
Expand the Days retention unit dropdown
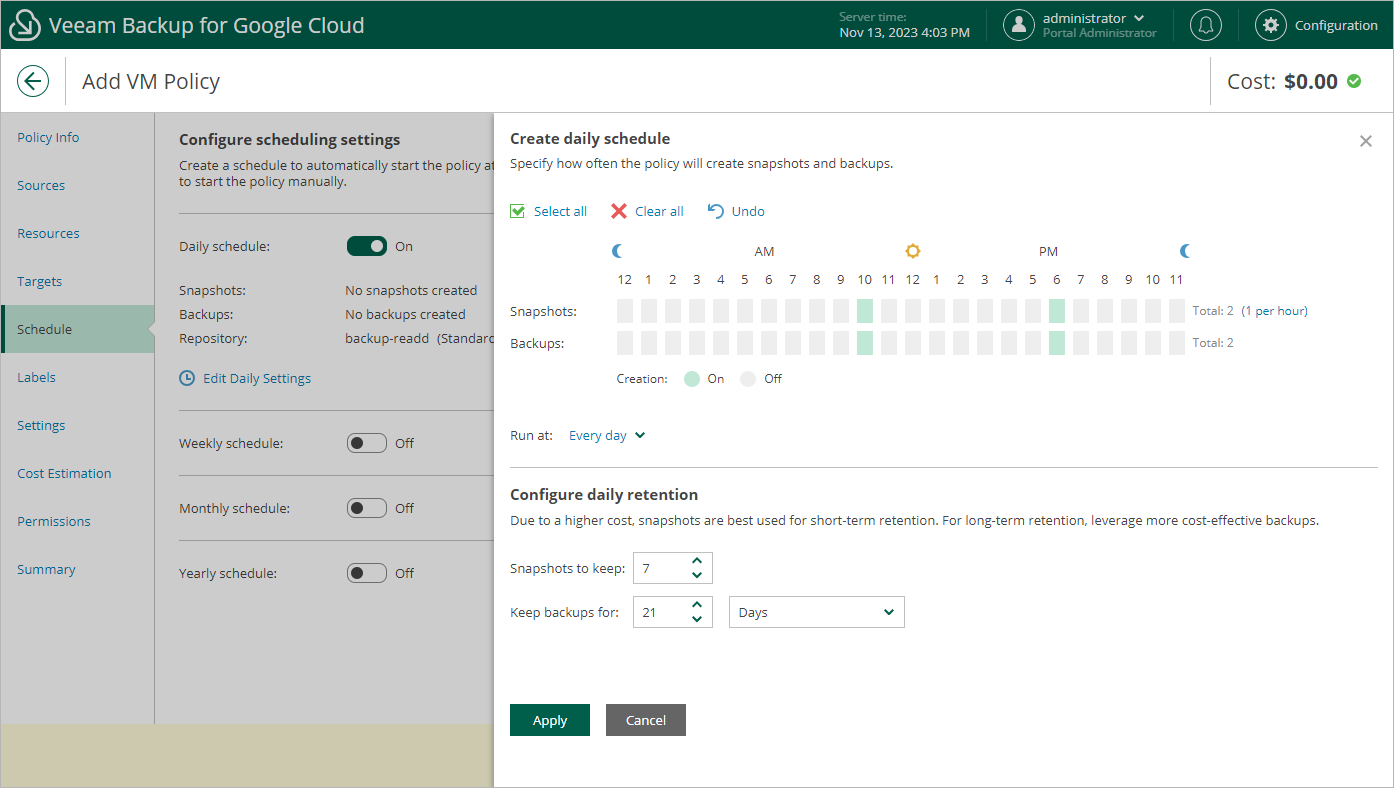click(816, 612)
